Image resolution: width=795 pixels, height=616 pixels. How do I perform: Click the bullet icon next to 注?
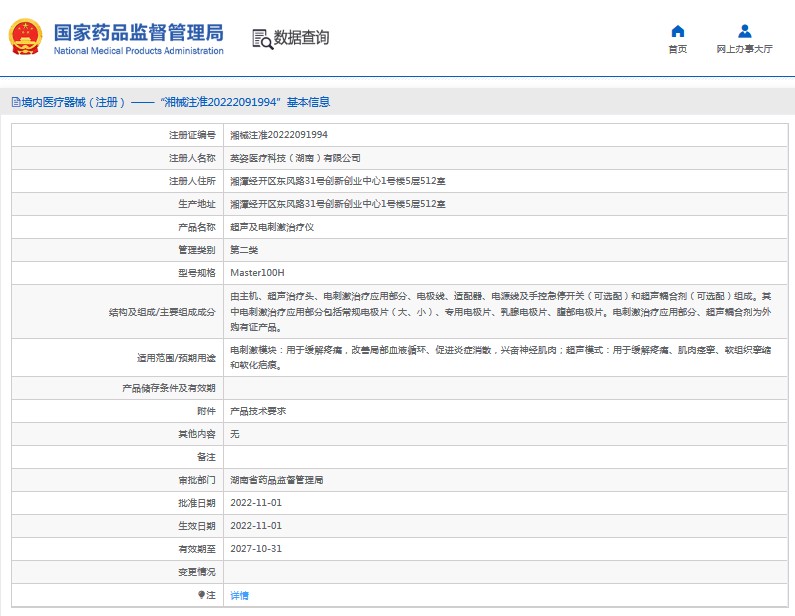[200, 595]
